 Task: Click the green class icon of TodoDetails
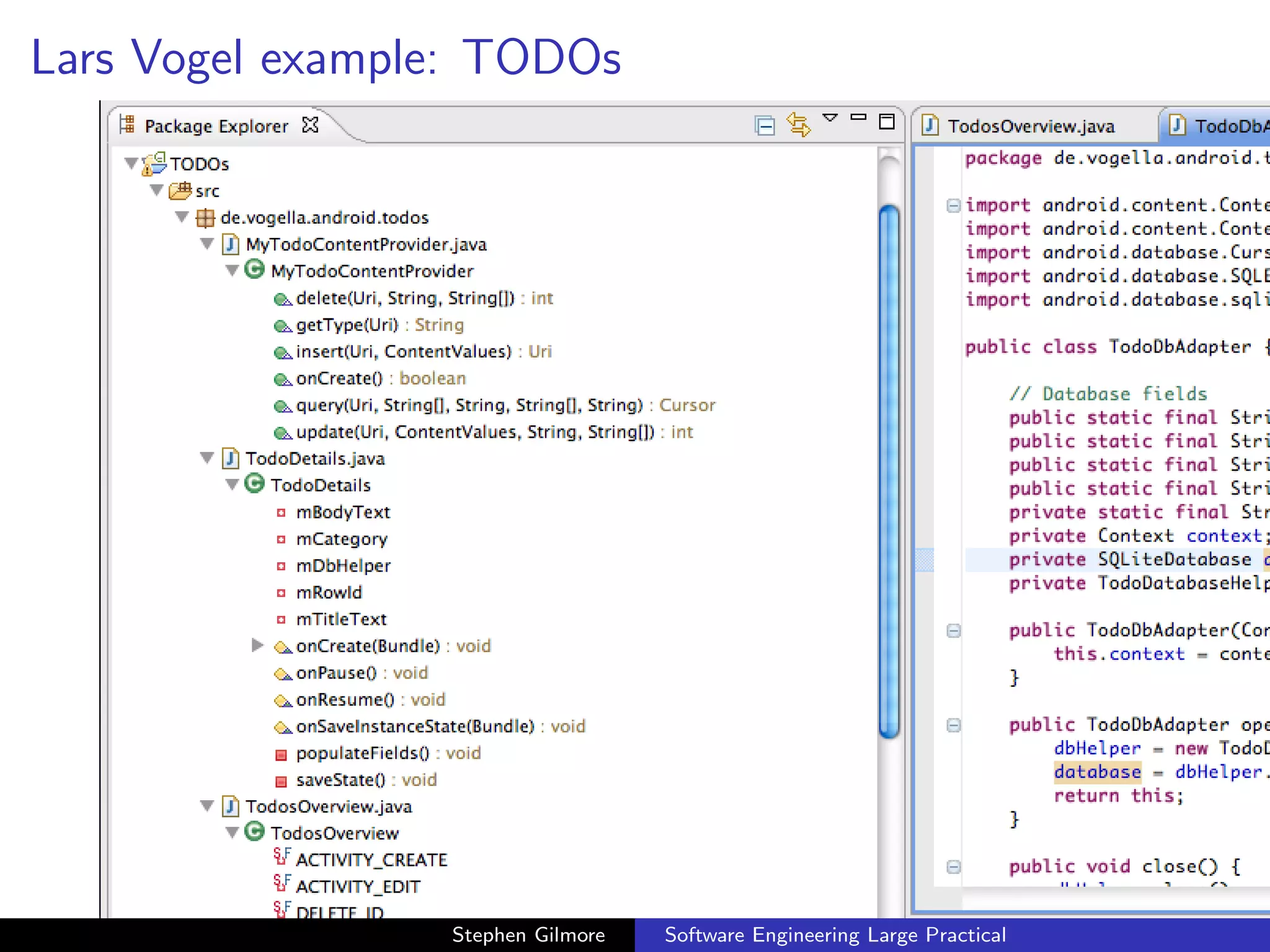[254, 483]
